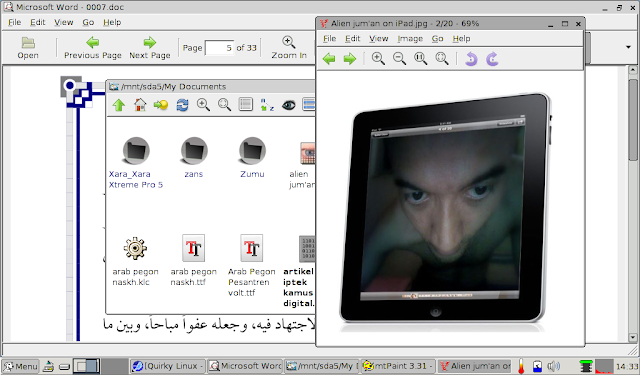The width and height of the screenshot is (640, 375).
Task: Set image to normal size zoom
Action: pyautogui.click(x=420, y=59)
